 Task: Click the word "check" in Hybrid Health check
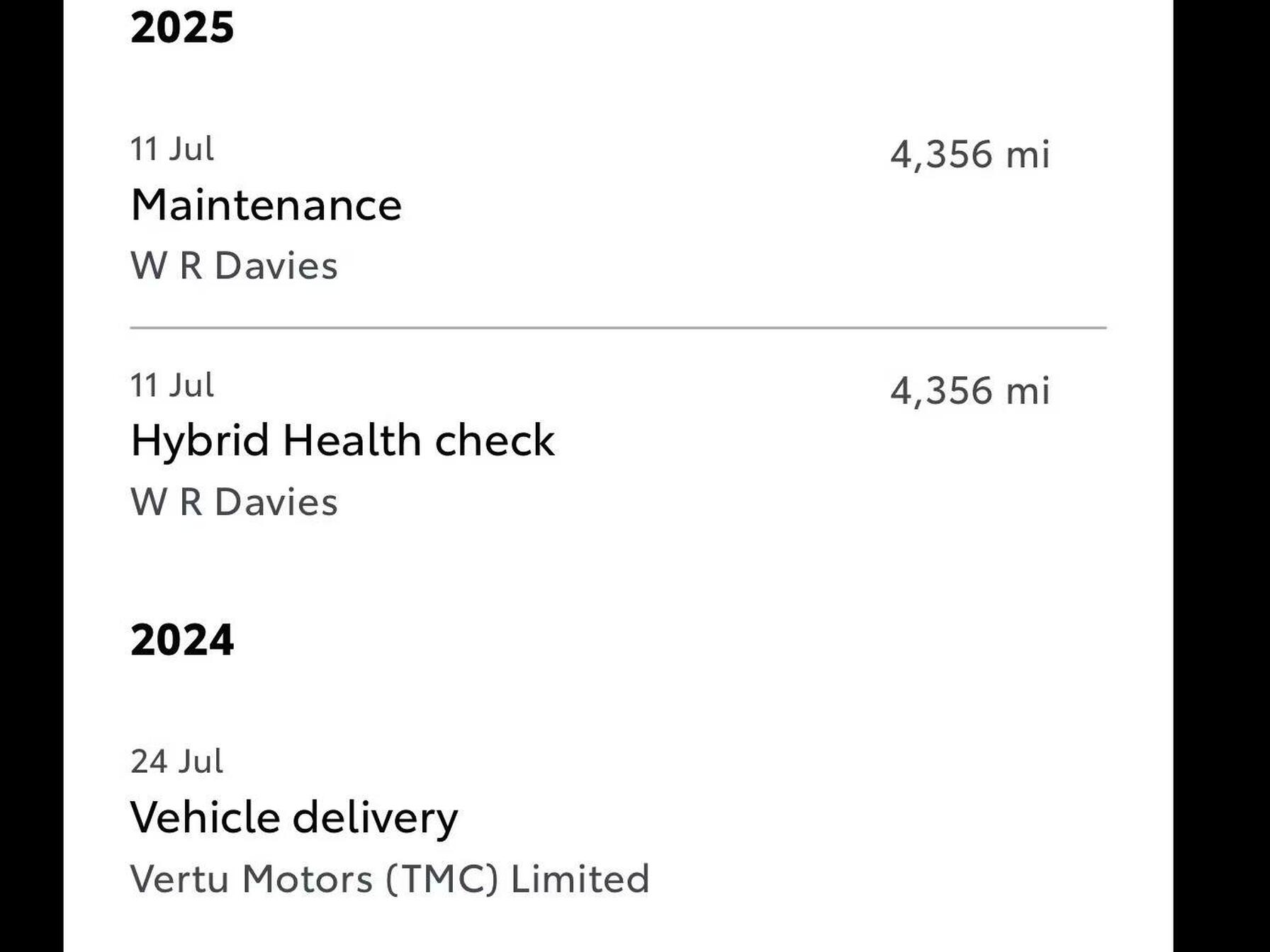point(494,441)
